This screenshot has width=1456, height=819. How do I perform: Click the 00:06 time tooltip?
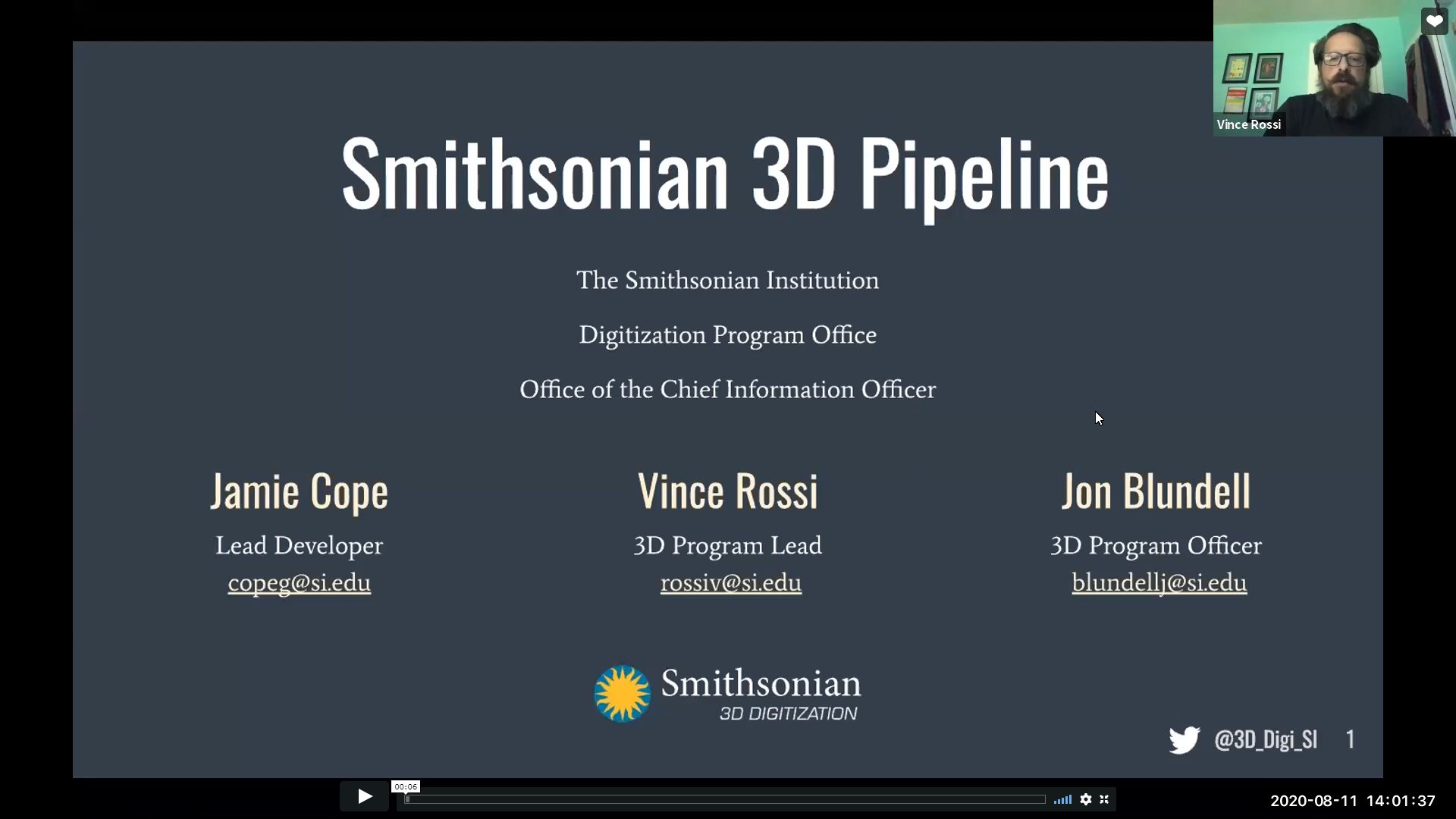tap(406, 786)
